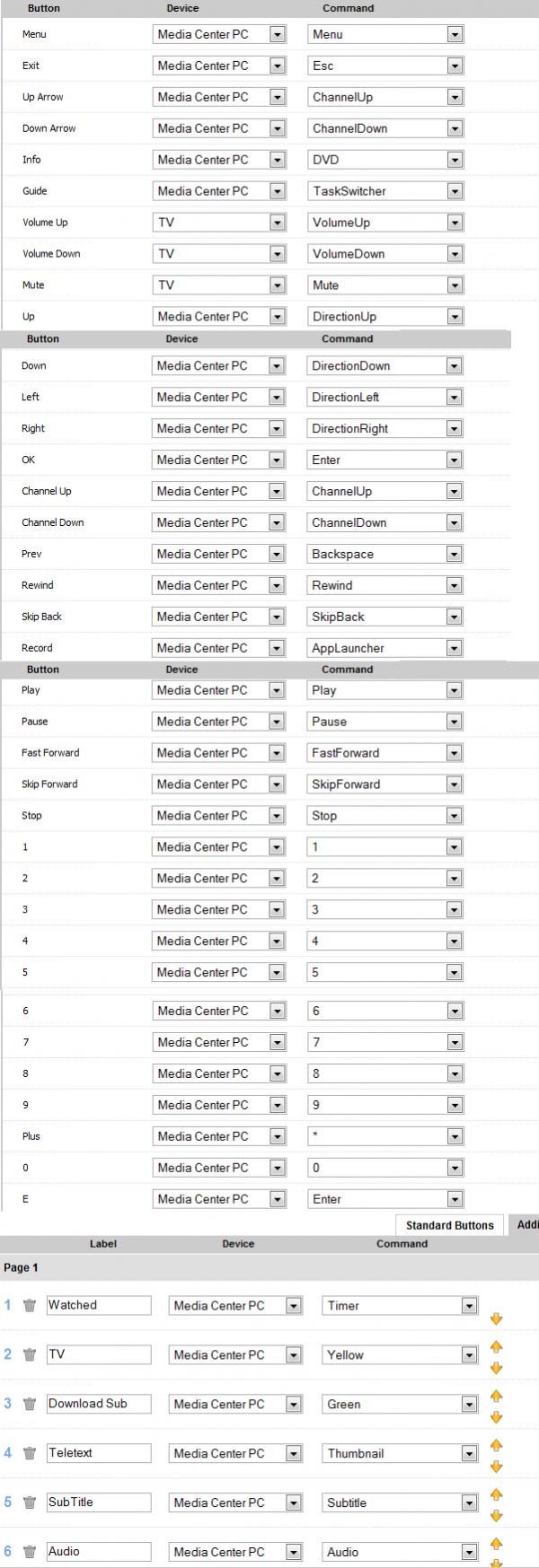This screenshot has height=1568, width=539.
Task: Open Command dropdown for Guide button
Action: click(455, 191)
